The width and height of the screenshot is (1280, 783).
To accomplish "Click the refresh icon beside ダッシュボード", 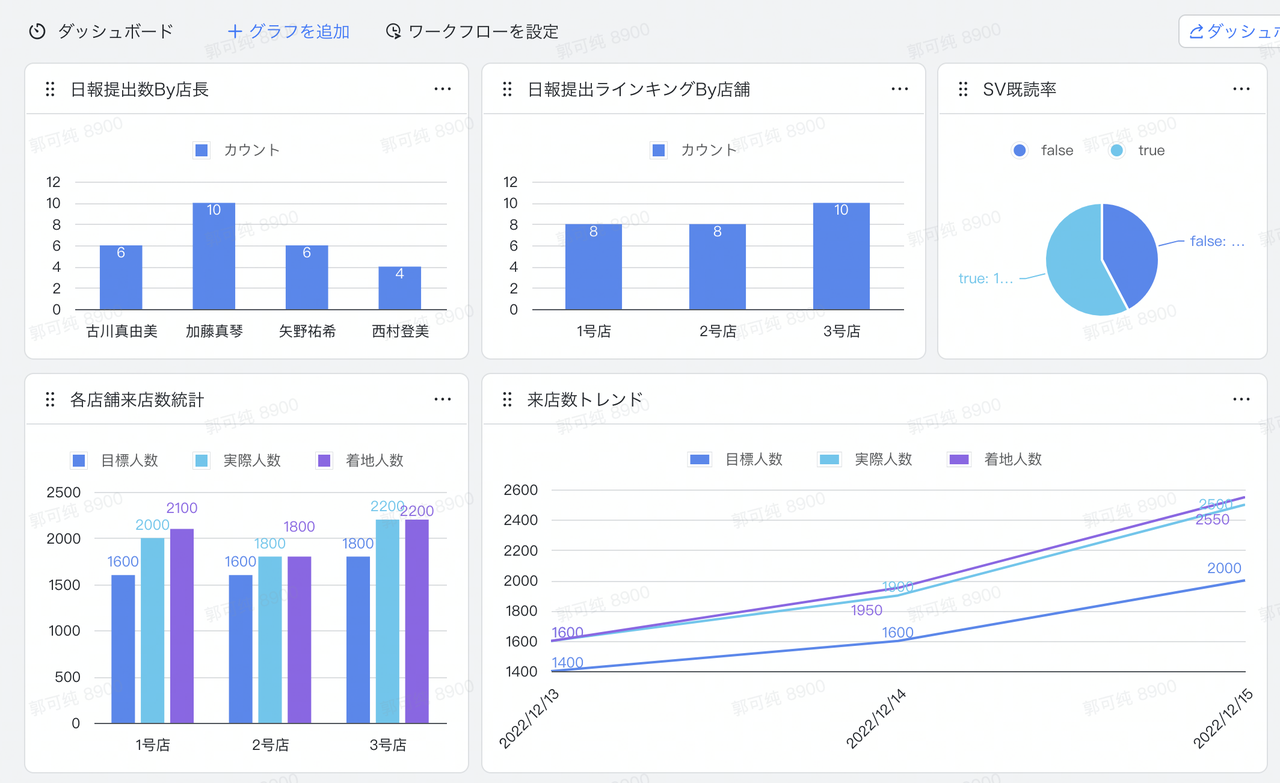I will coord(37,31).
